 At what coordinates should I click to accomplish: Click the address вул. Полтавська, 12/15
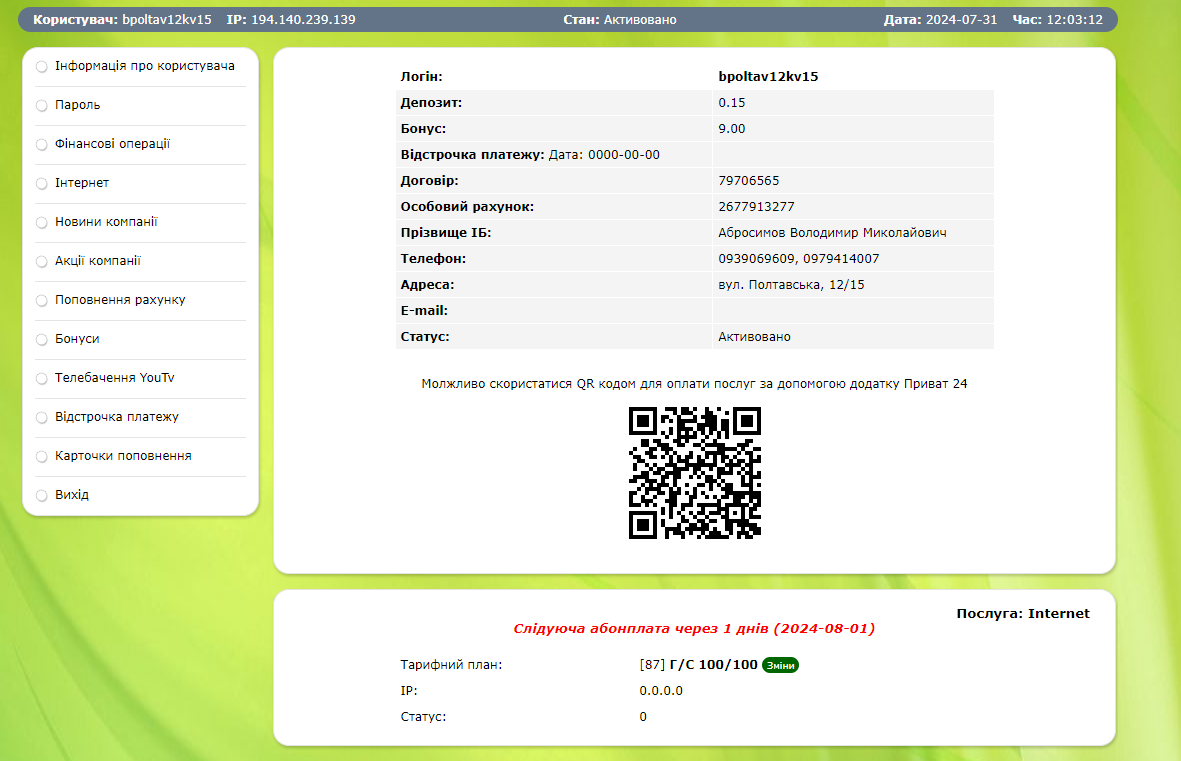coord(791,285)
